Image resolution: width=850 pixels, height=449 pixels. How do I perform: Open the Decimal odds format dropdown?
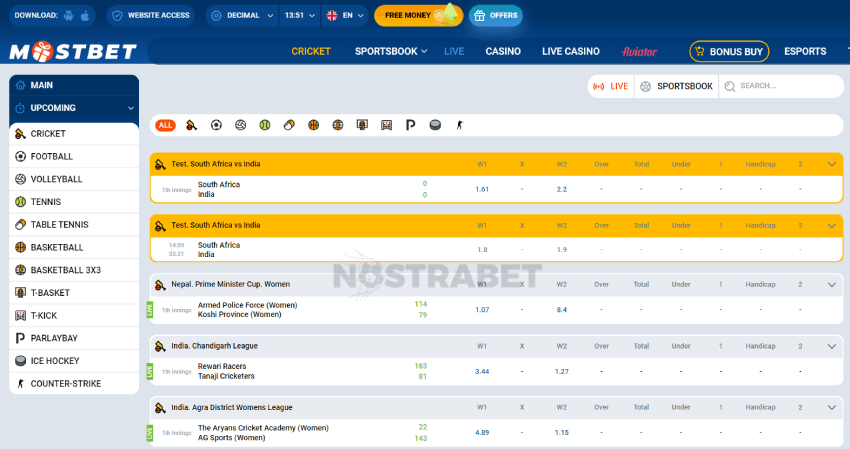pos(242,15)
